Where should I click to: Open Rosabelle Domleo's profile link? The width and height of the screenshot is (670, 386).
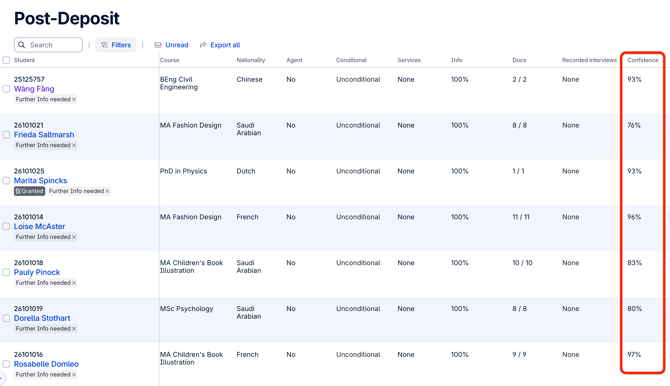pyautogui.click(x=46, y=364)
